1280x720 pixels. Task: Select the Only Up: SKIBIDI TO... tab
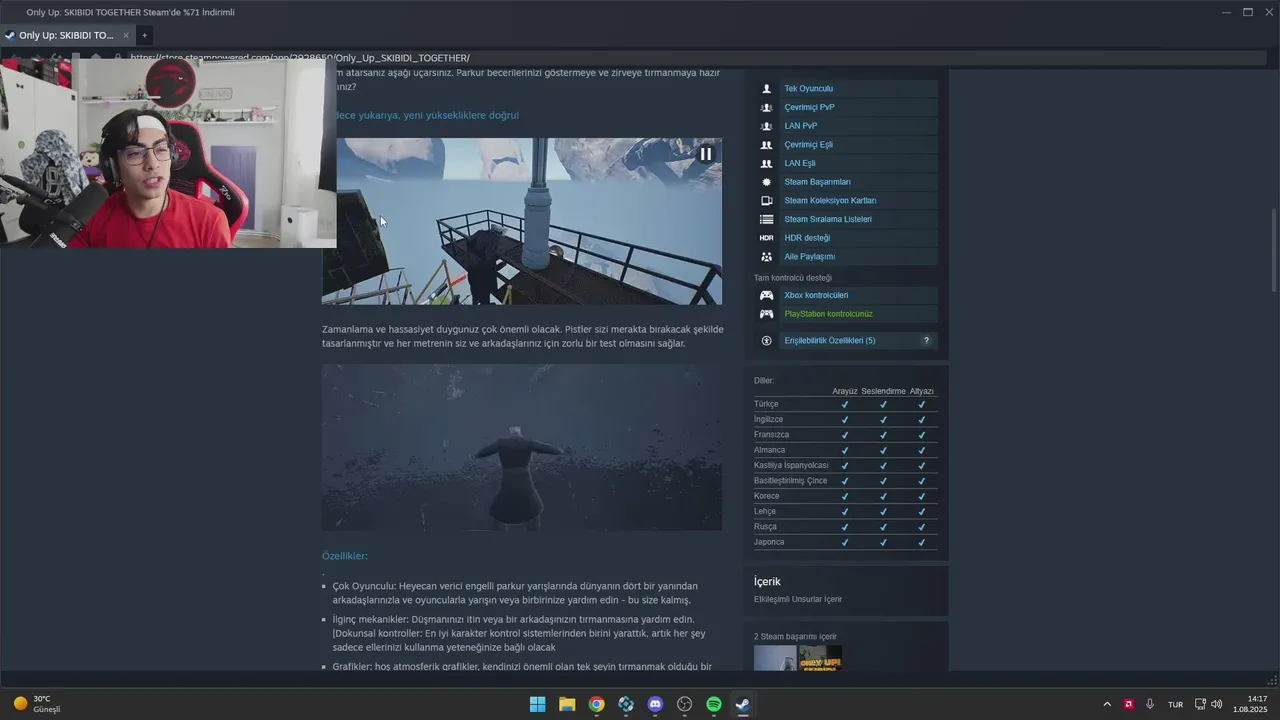65,35
